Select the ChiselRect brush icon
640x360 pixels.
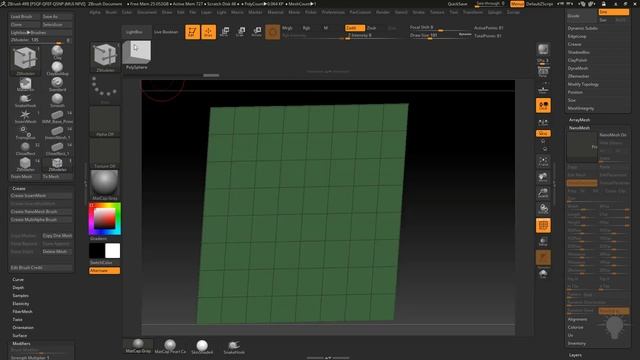[25, 148]
